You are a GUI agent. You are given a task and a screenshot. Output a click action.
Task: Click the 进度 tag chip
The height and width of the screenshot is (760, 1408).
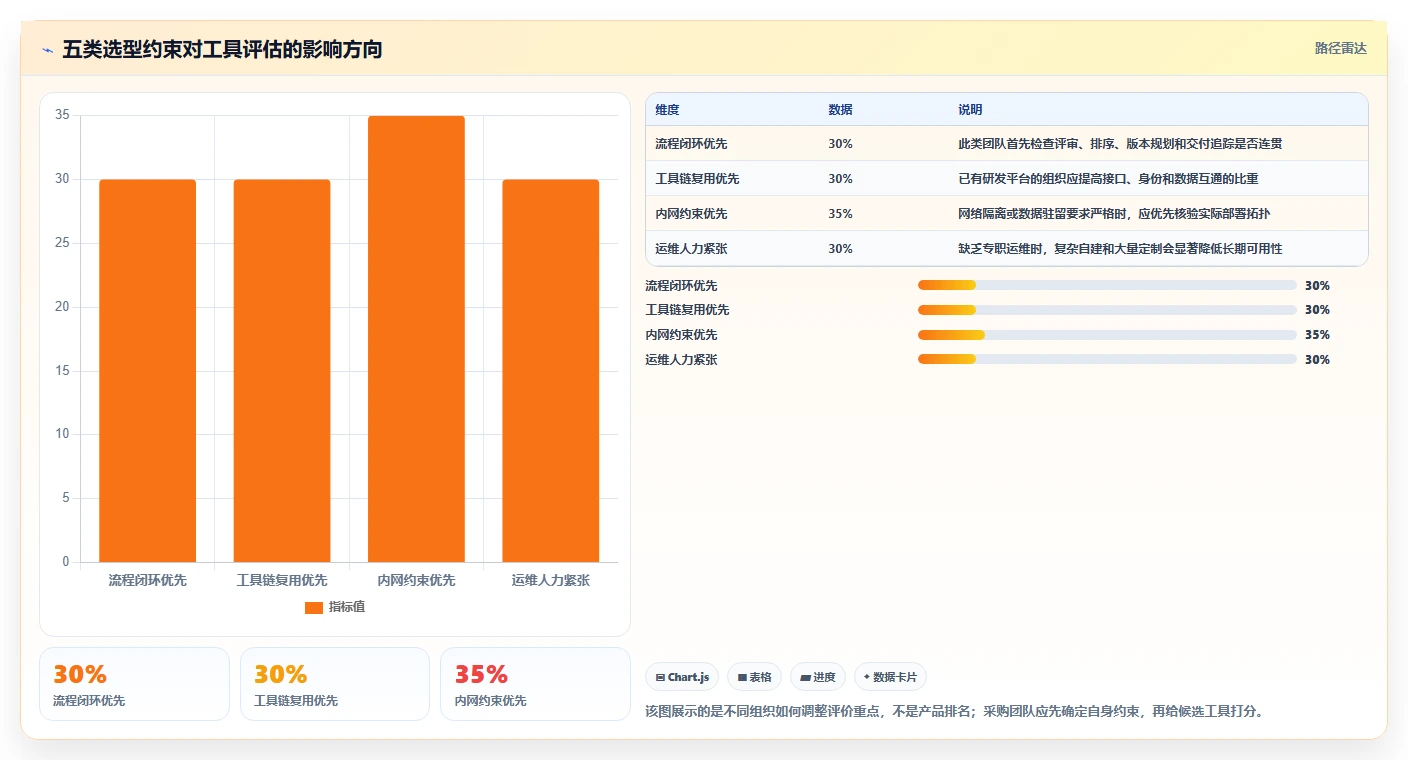818,677
